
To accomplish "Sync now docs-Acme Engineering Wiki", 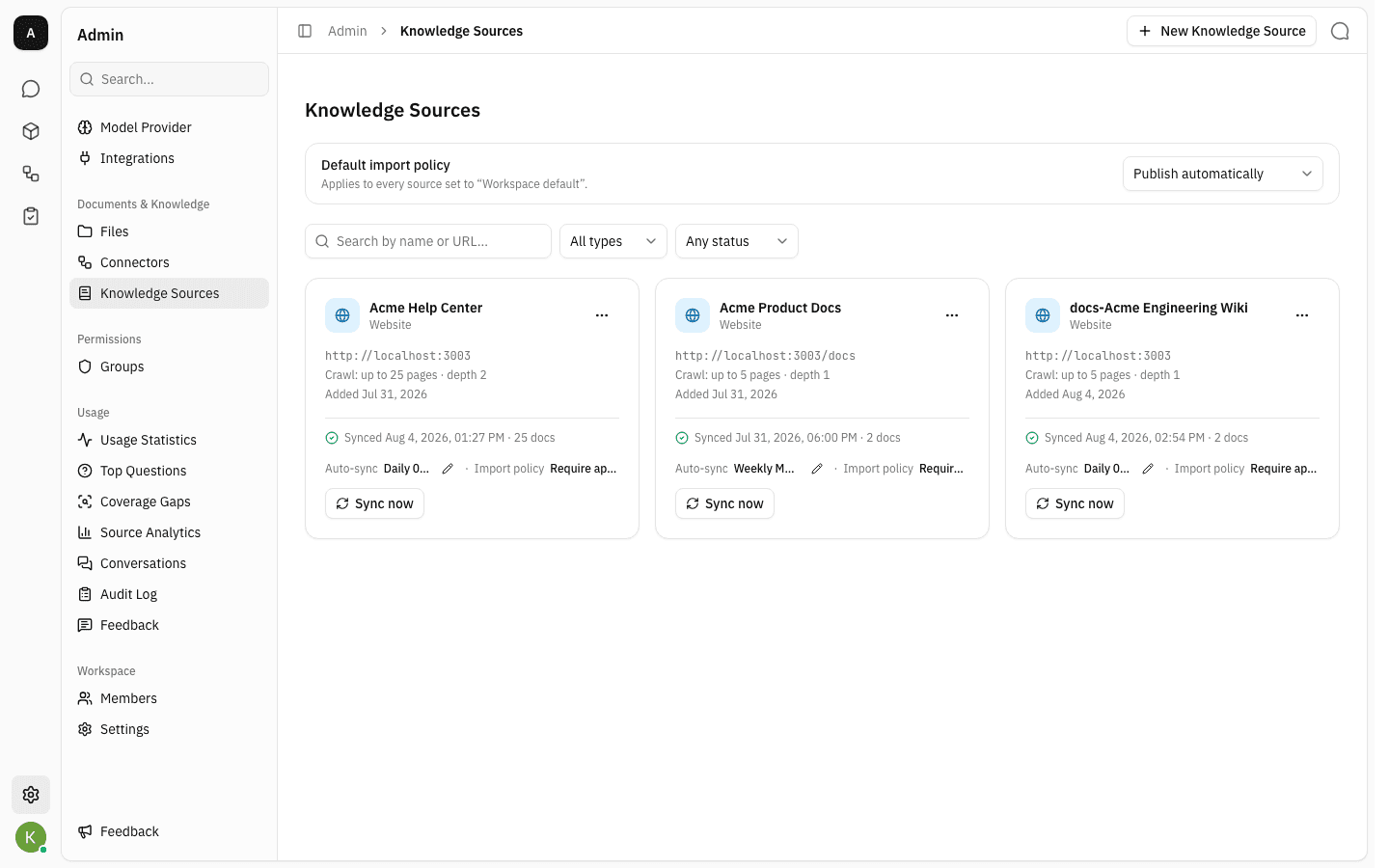I will pos(1075,503).
